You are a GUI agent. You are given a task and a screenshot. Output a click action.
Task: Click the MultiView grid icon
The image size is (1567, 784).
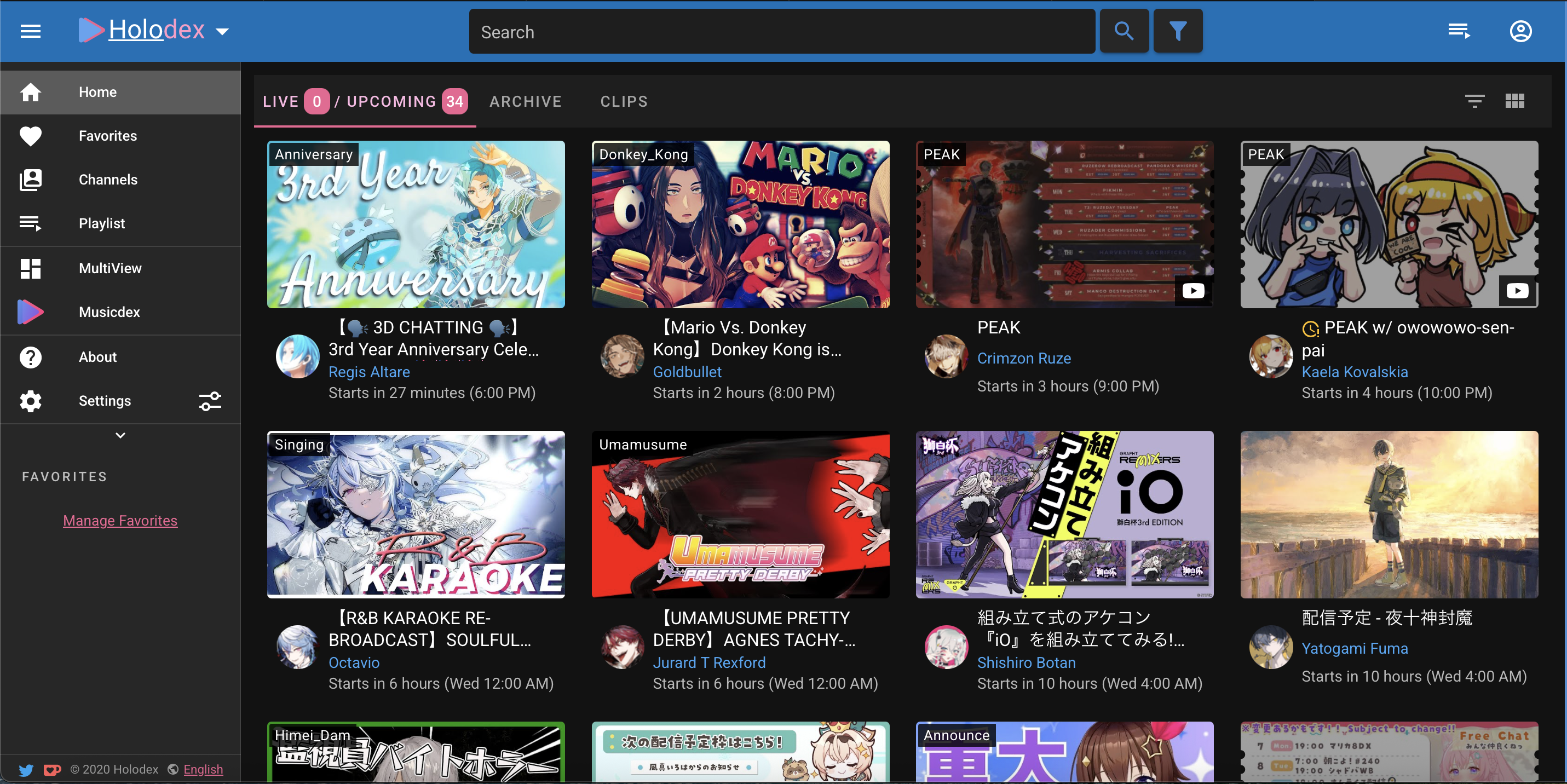[31, 268]
